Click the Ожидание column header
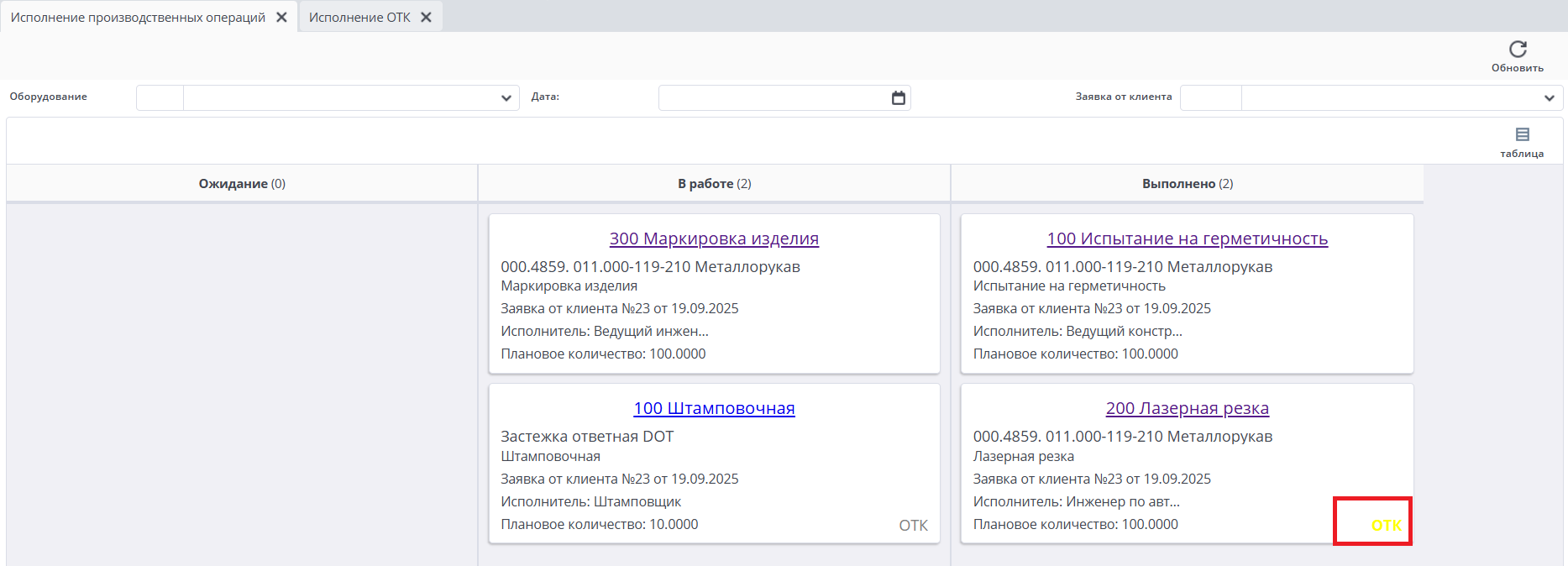 click(x=242, y=184)
